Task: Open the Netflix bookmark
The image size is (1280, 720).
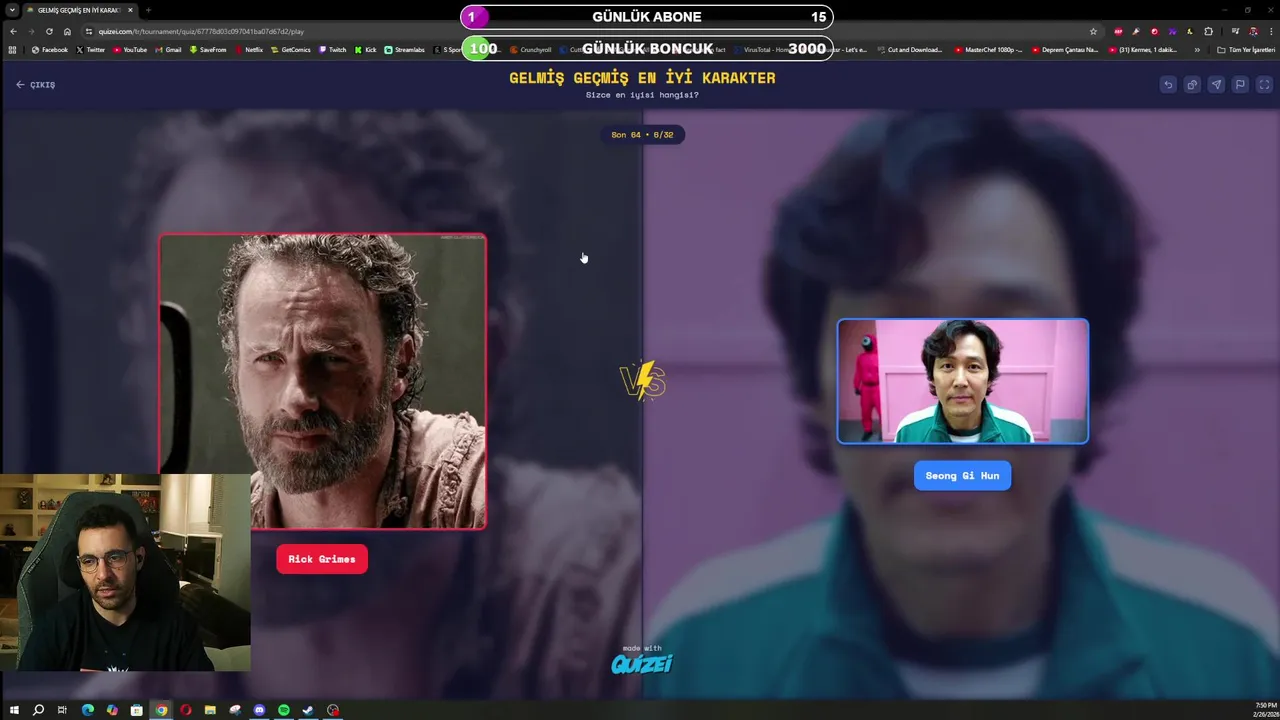Action: [248, 49]
